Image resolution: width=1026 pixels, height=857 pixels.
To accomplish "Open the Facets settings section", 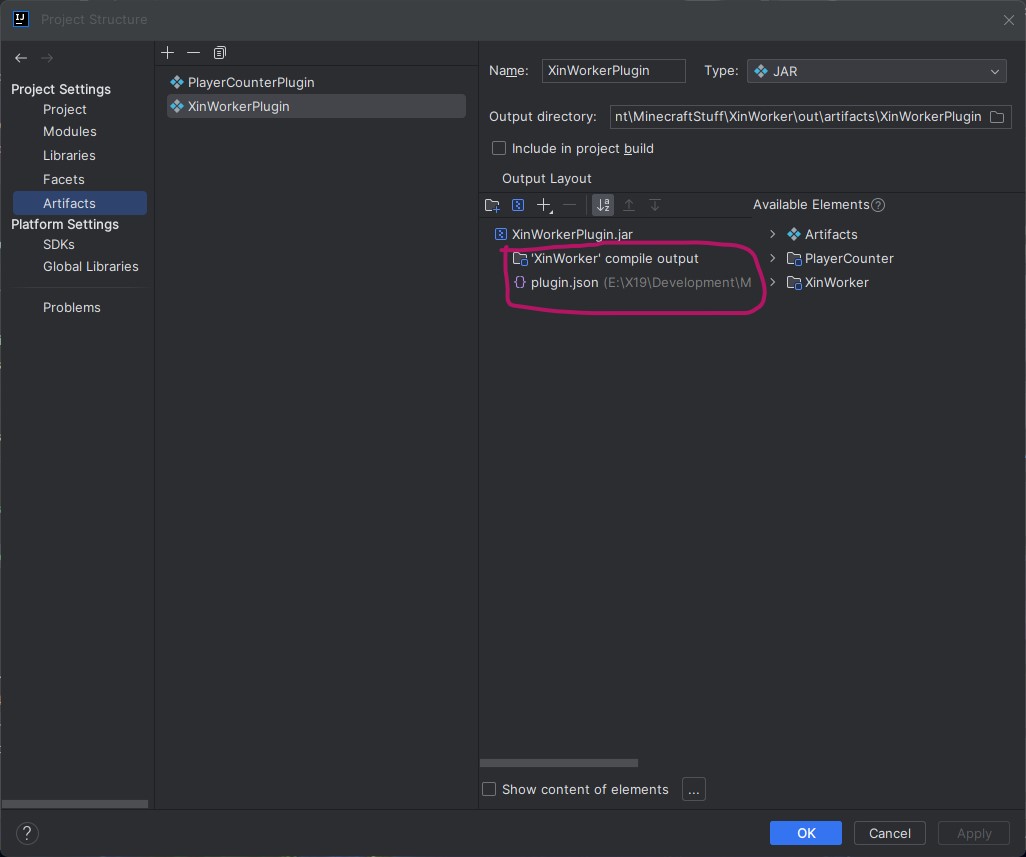I will (63, 179).
